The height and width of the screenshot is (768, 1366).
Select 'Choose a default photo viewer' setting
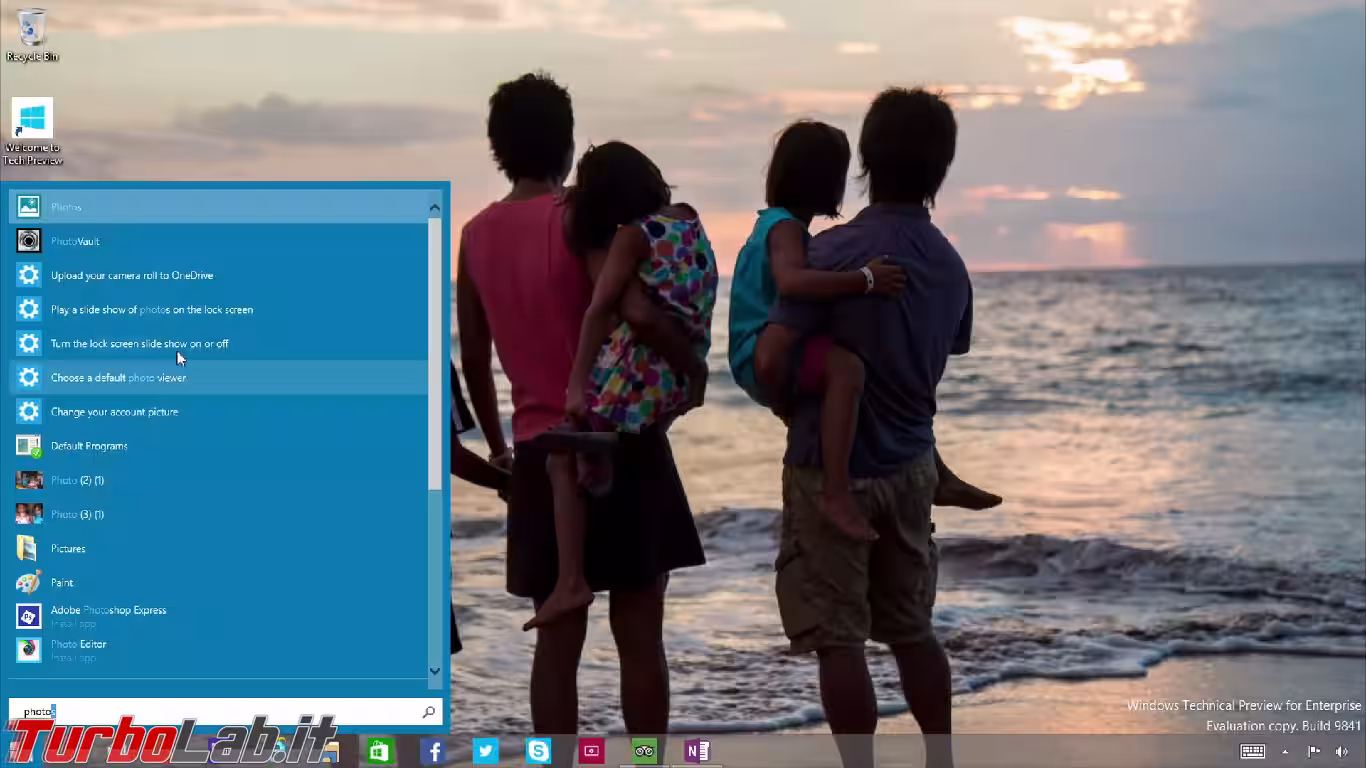pos(118,378)
